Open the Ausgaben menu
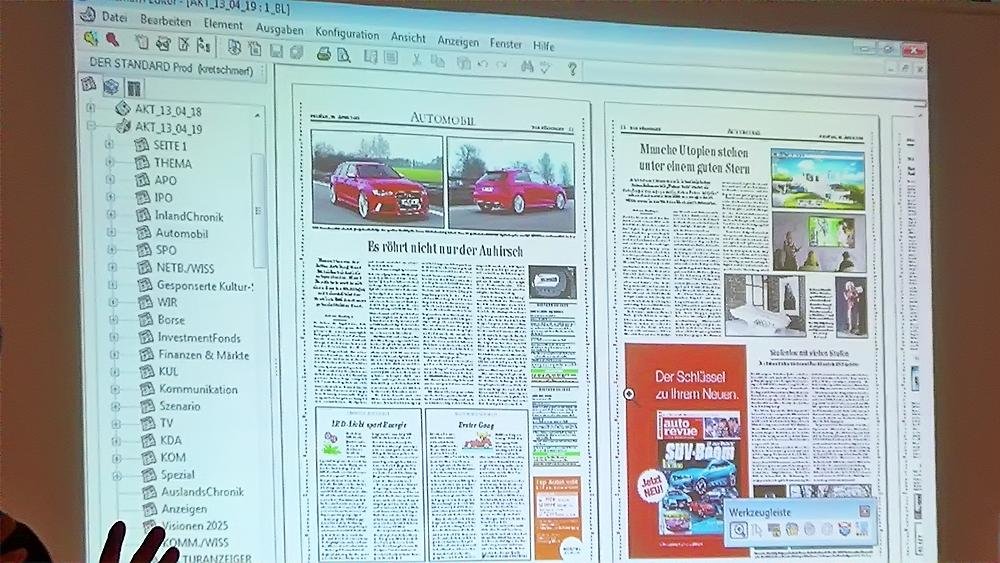The image size is (1000, 563). pyautogui.click(x=279, y=29)
